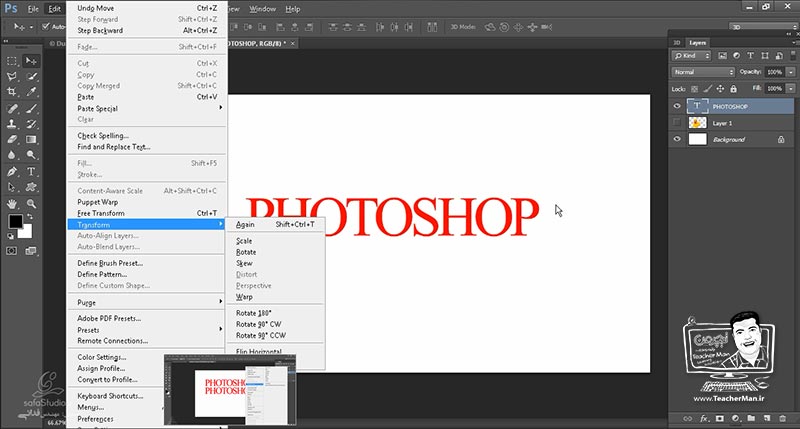Select the Custom Shape tool
This screenshot has height=429, width=800.
[x=31, y=187]
